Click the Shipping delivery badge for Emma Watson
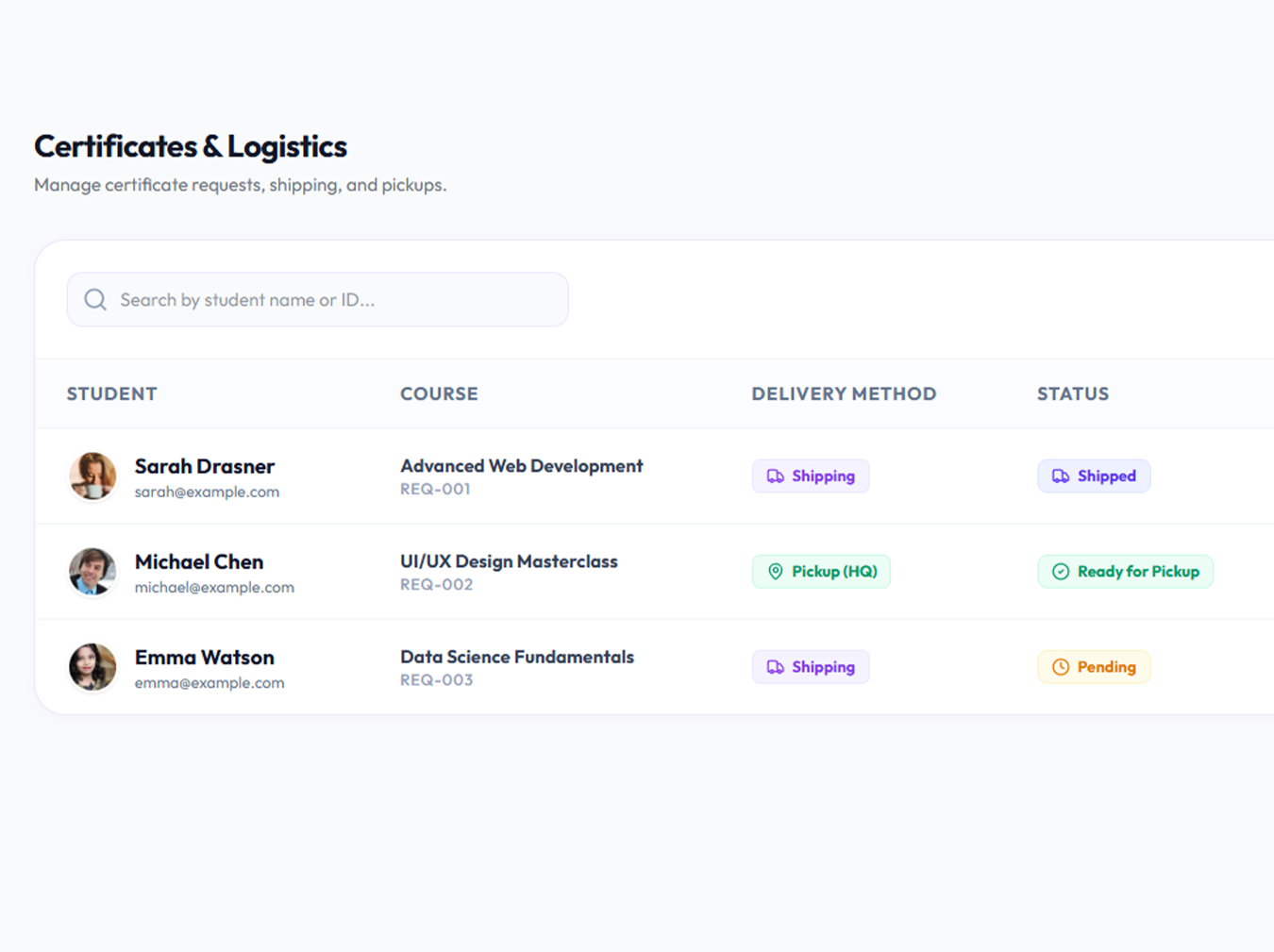1274x952 pixels. tap(811, 667)
